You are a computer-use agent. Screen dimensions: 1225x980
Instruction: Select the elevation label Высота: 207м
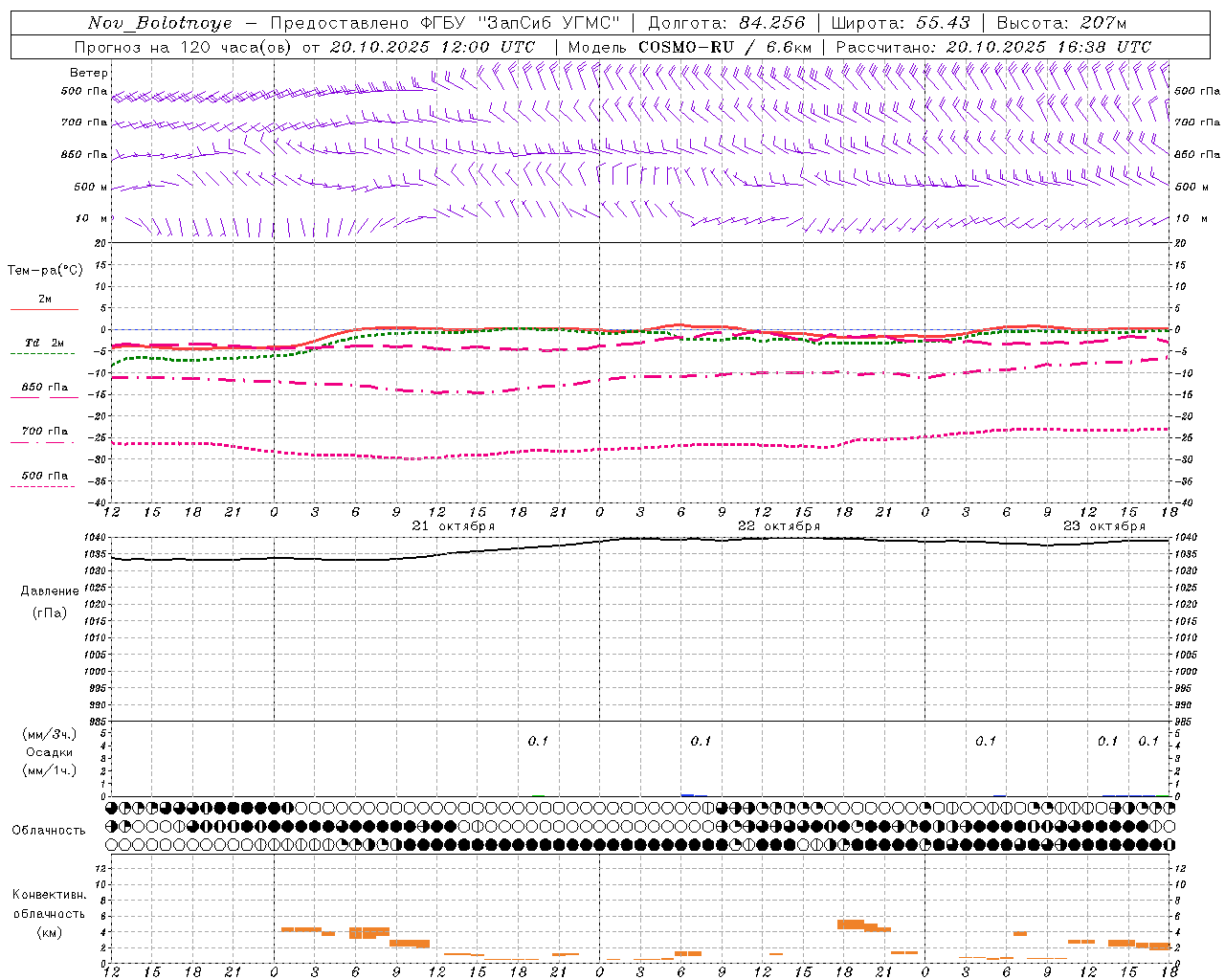tap(1061, 23)
